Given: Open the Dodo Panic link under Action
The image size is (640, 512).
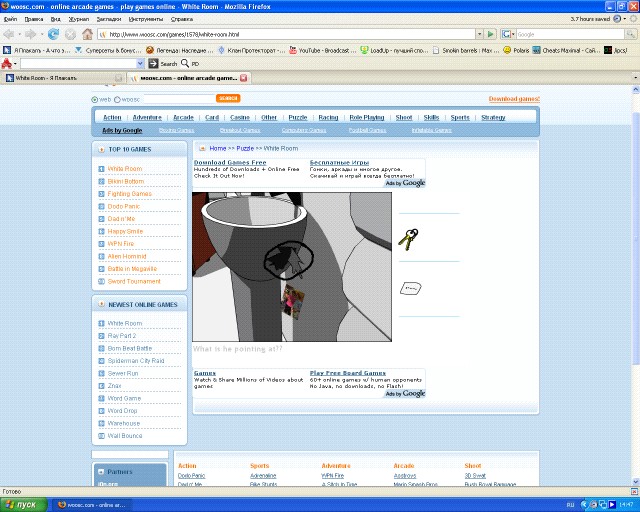Looking at the screenshot, I should [191, 476].
